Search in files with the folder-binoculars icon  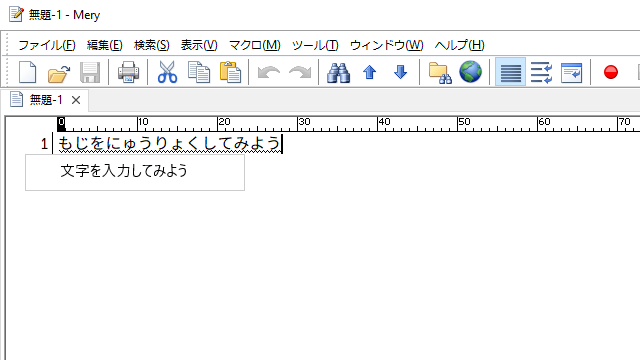point(440,73)
